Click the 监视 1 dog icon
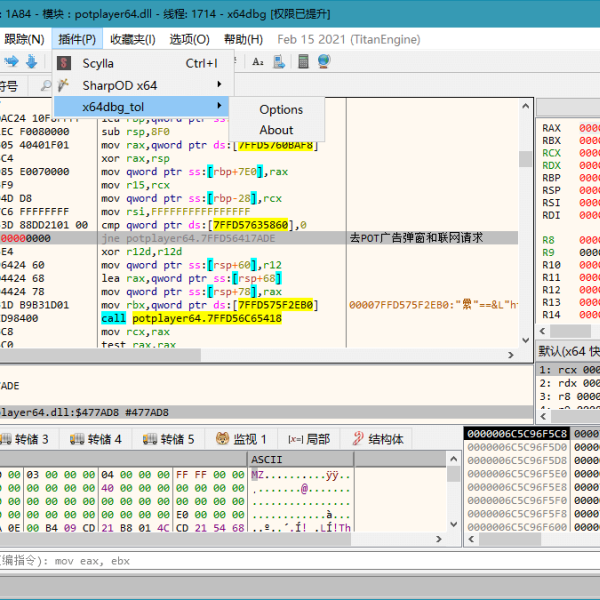Screen dimensions: 600x600 click(x=222, y=439)
